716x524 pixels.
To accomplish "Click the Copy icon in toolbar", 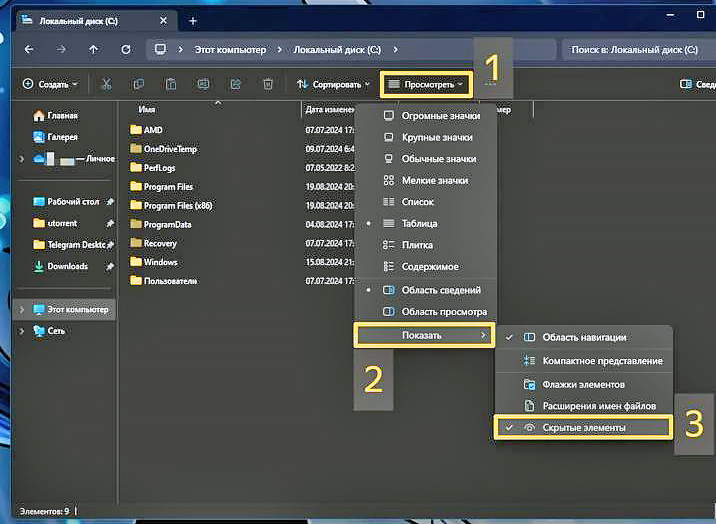I will click(x=139, y=85).
